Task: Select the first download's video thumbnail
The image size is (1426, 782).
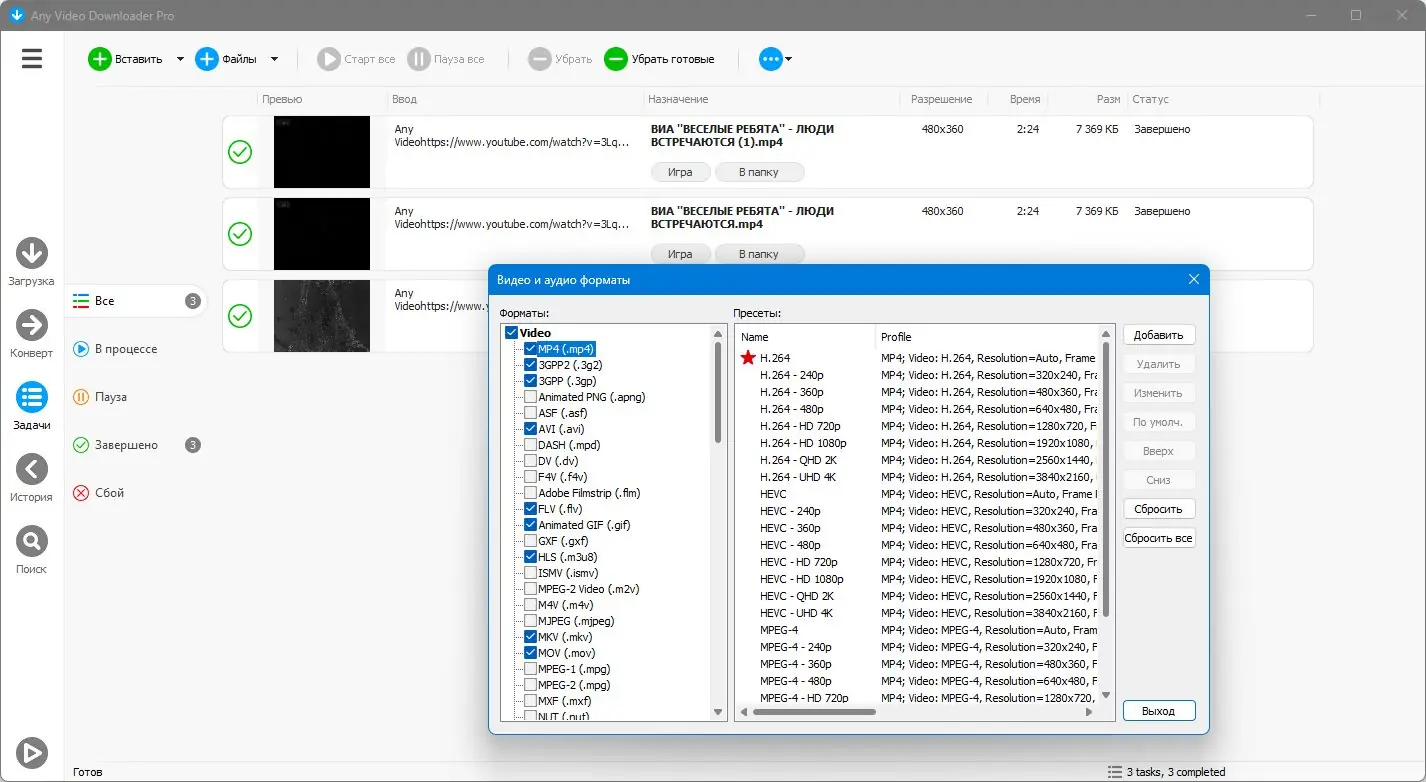Action: (x=322, y=152)
